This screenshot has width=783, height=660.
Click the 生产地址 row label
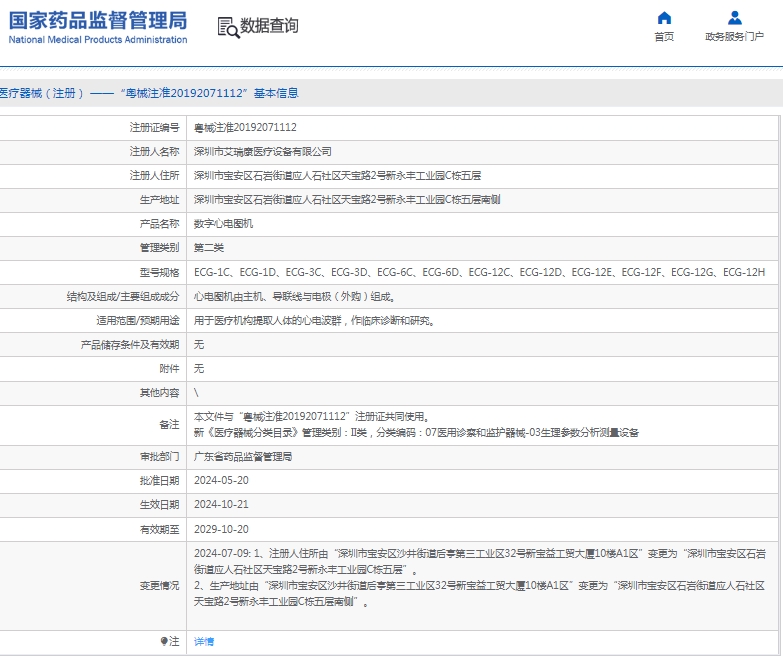click(x=159, y=200)
